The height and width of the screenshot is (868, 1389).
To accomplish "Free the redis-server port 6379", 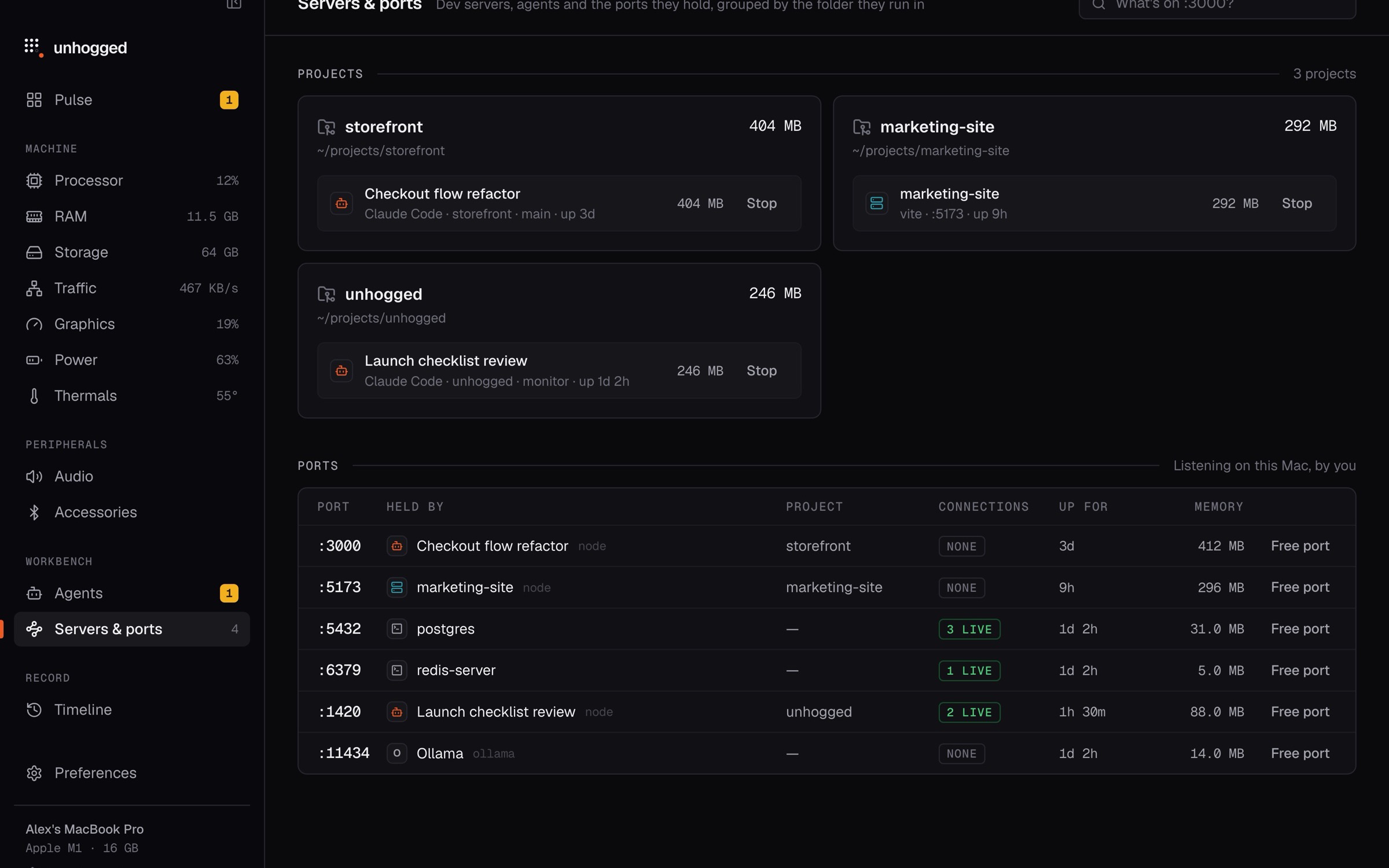I will click(1300, 670).
